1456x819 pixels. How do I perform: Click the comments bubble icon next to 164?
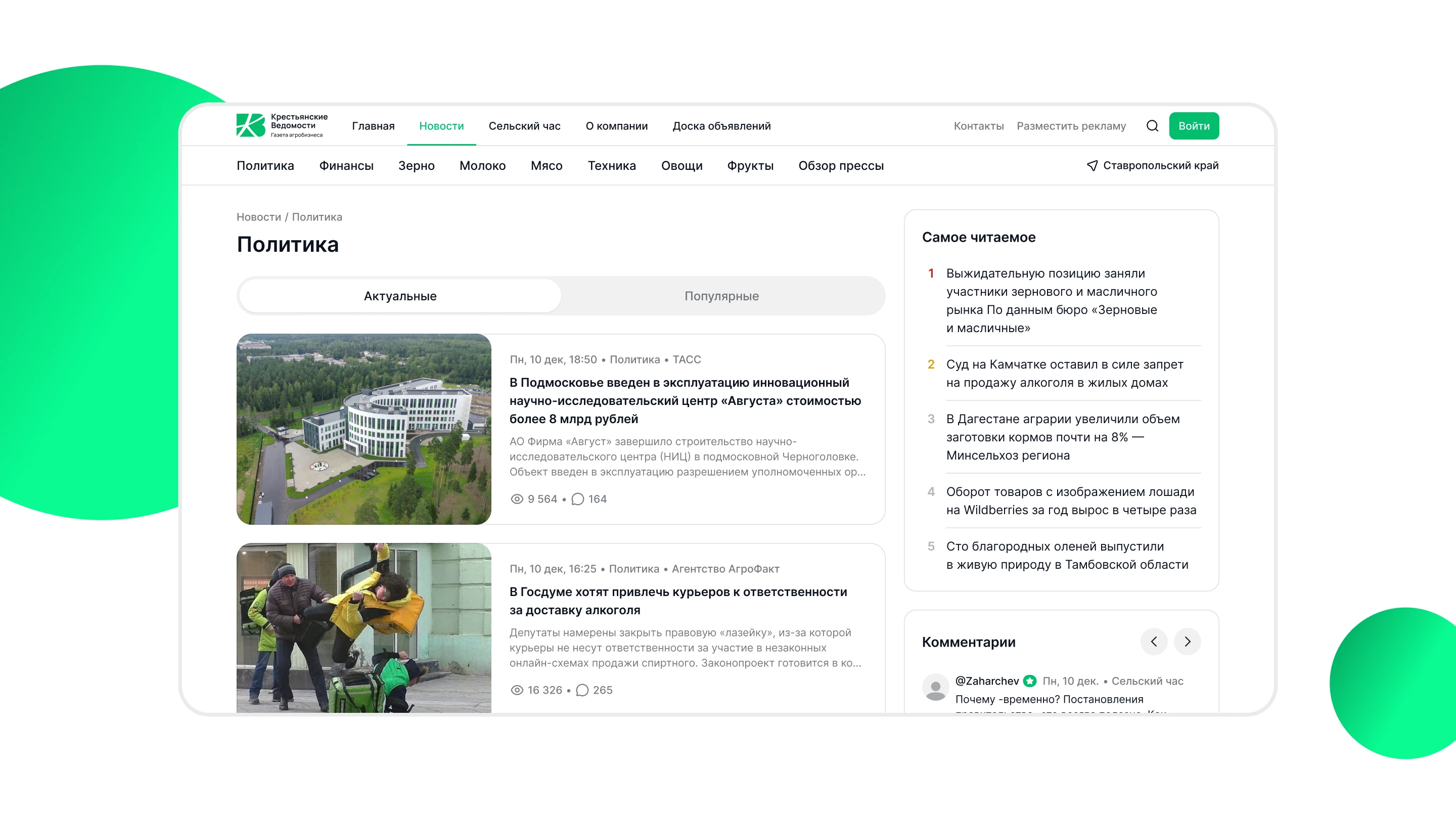(x=578, y=499)
